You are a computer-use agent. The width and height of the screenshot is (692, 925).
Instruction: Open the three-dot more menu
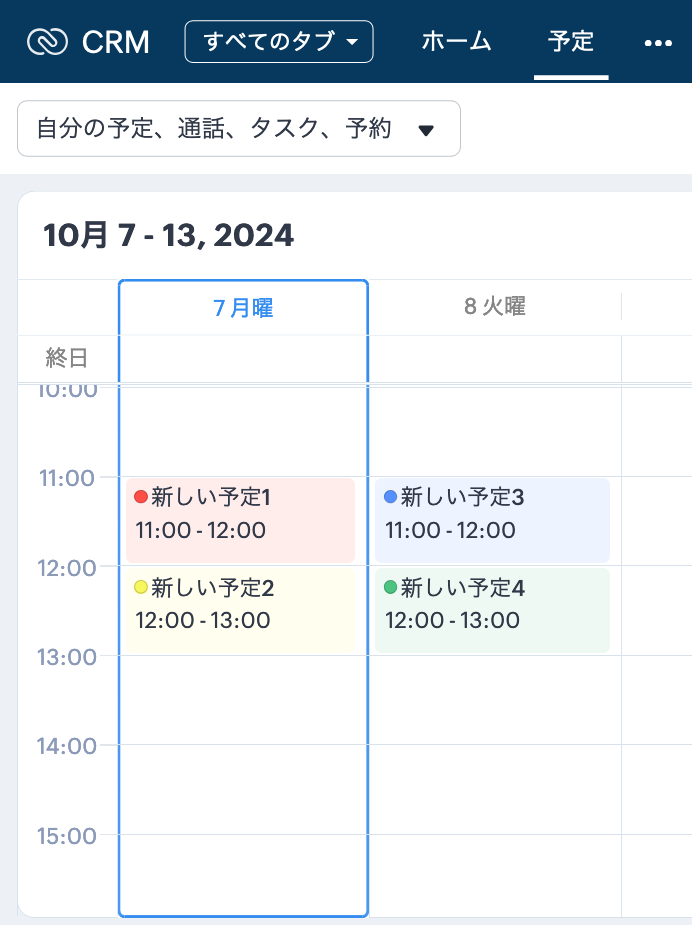tap(658, 43)
